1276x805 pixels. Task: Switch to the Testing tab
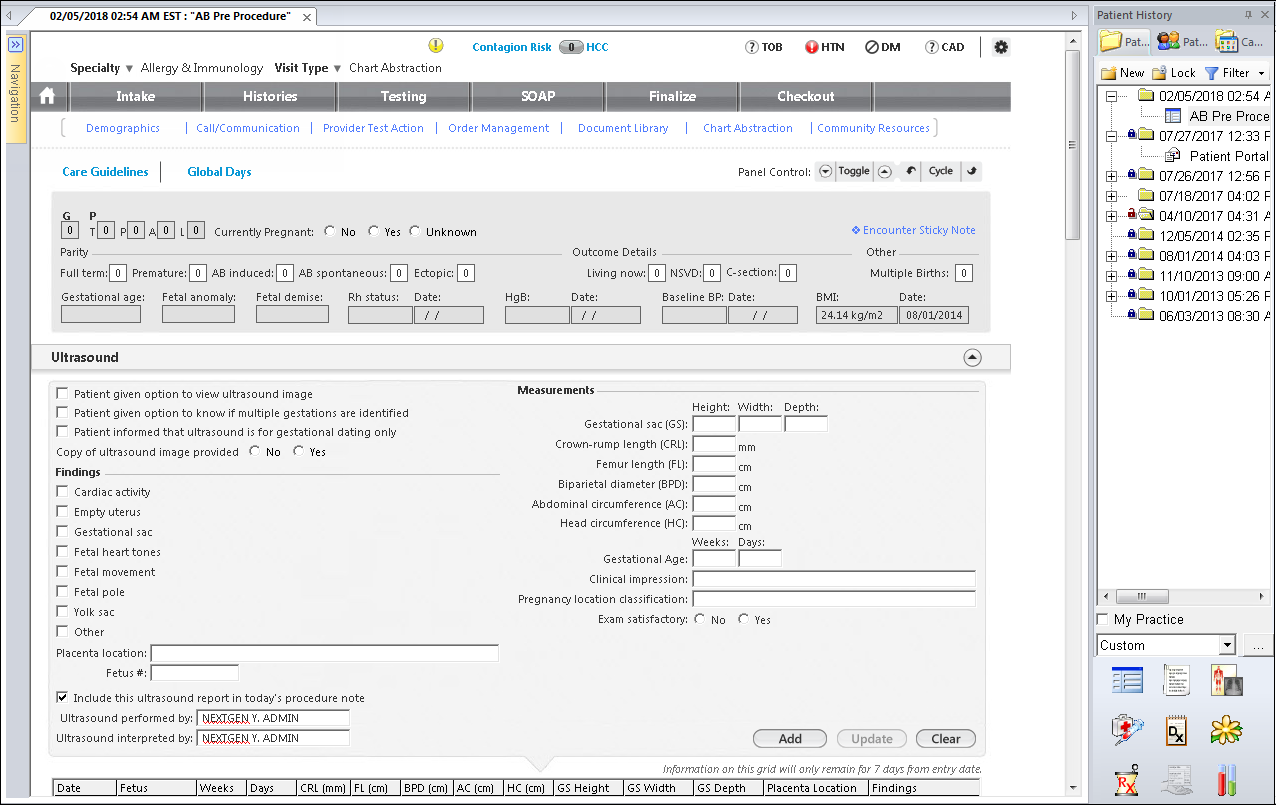click(x=404, y=96)
